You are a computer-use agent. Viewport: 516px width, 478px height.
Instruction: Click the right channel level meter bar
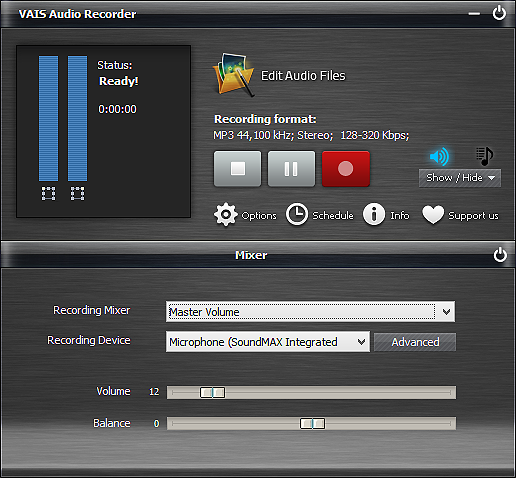click(77, 118)
